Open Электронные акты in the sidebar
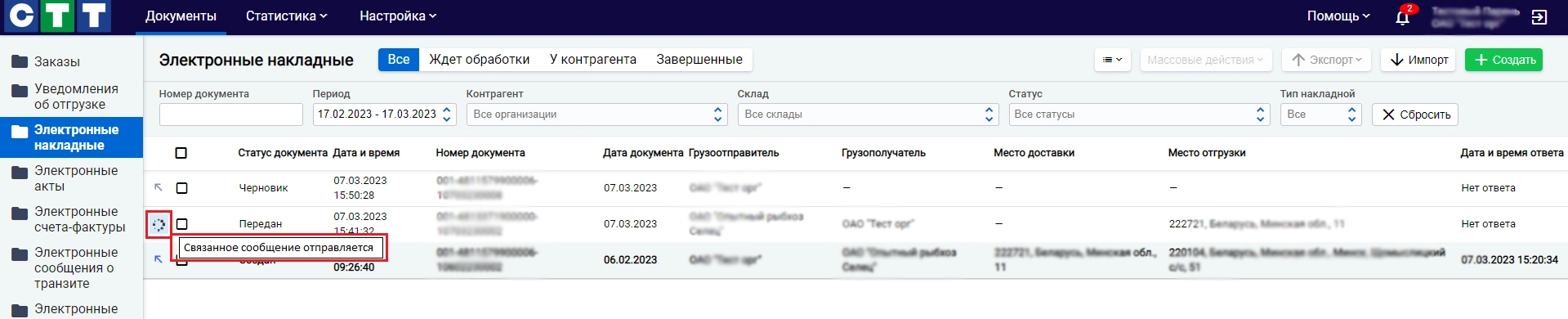The image size is (1568, 319). click(71, 178)
